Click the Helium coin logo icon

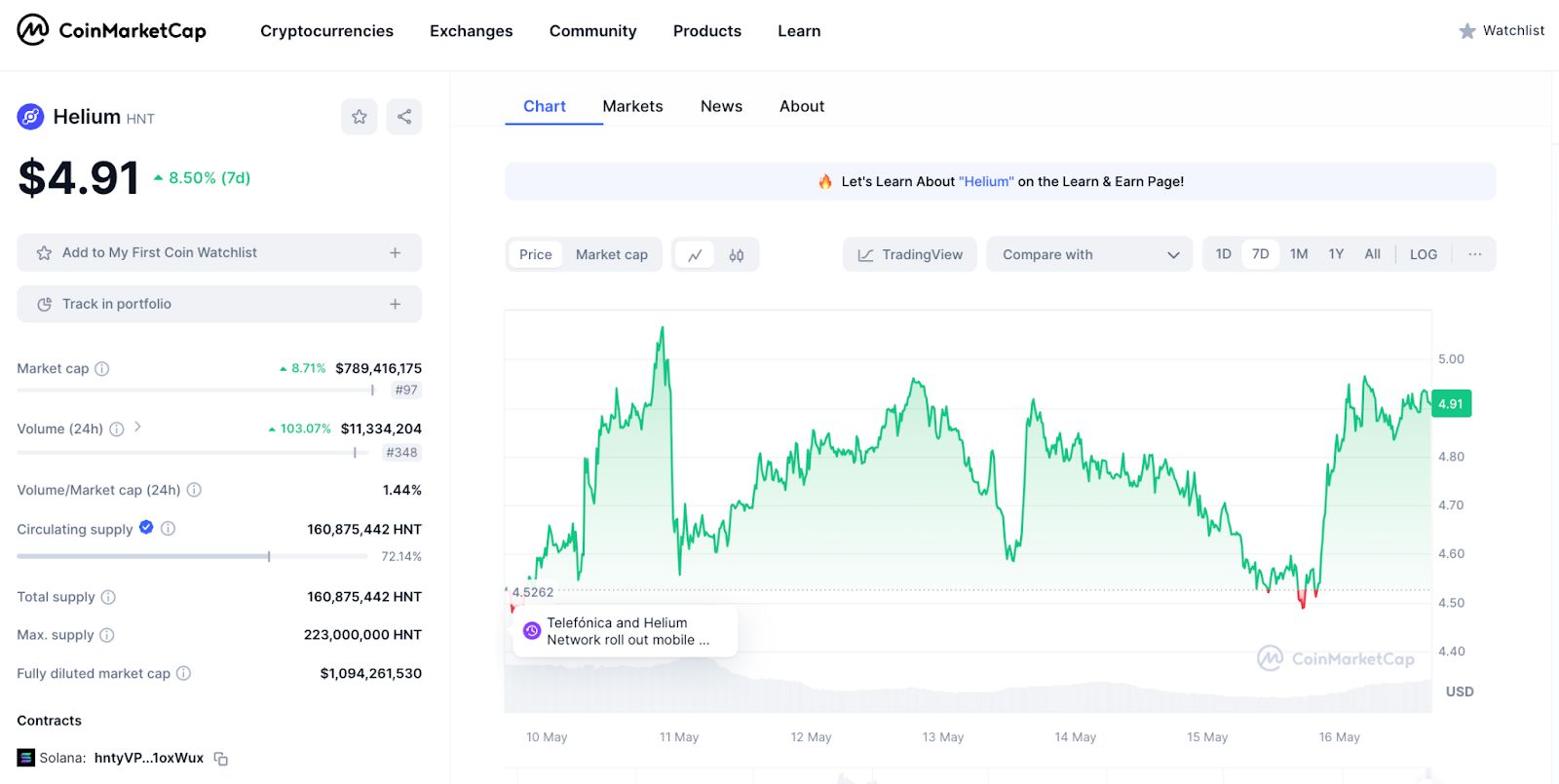click(x=30, y=117)
